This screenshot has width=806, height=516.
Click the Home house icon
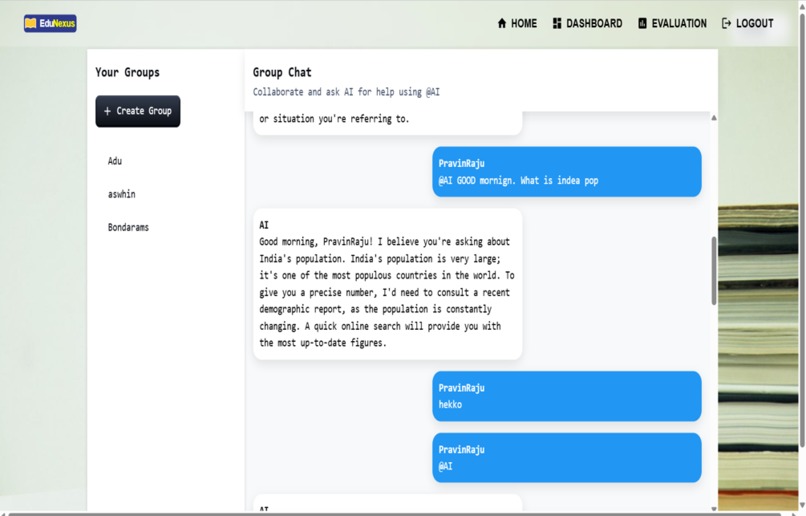point(502,23)
